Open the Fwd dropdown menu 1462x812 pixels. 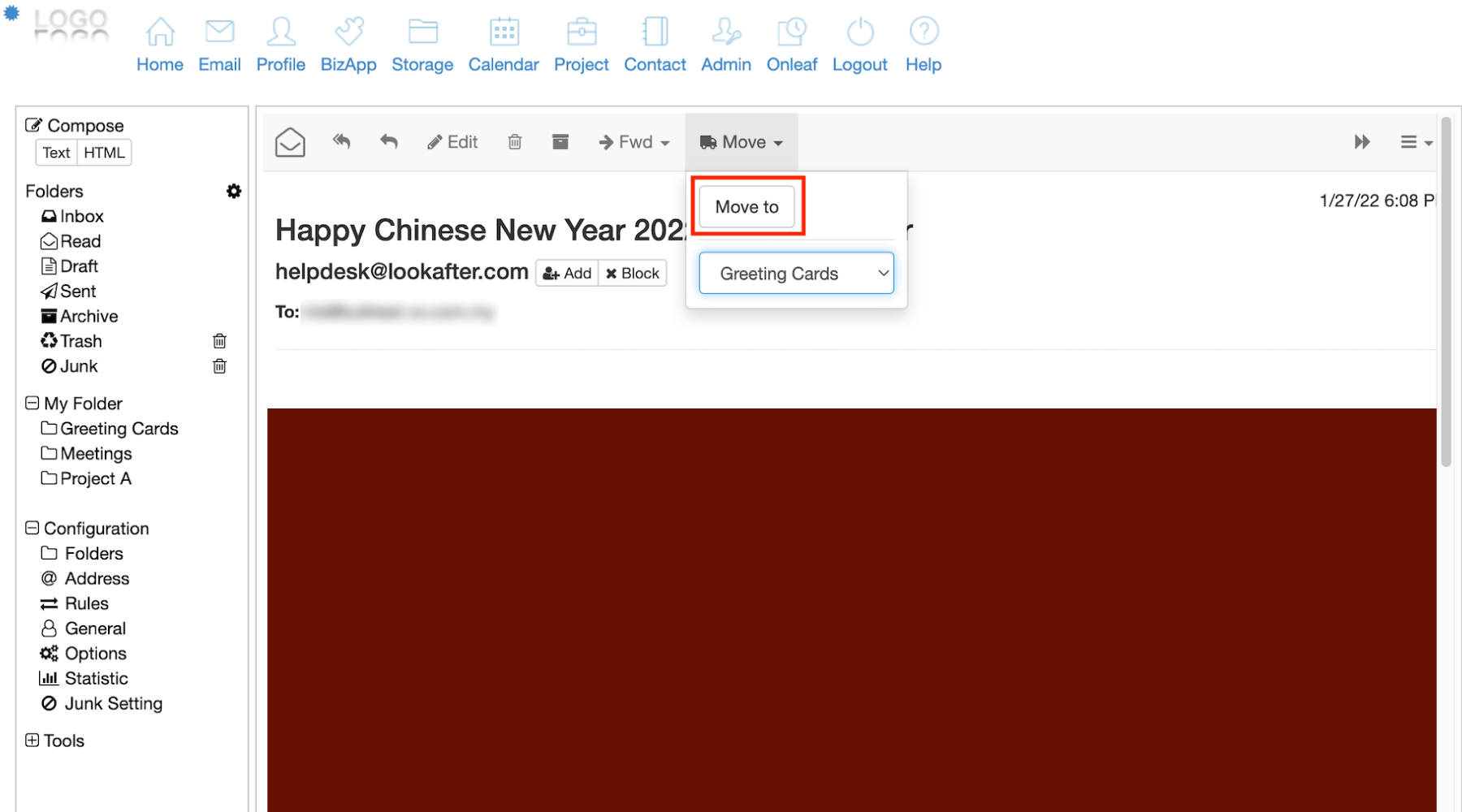pos(634,142)
